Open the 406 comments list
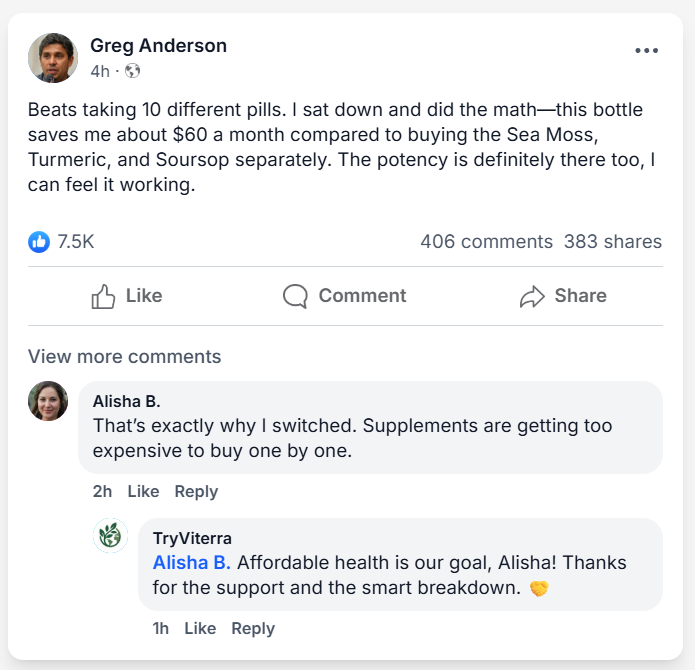This screenshot has height=670, width=695. click(x=486, y=241)
